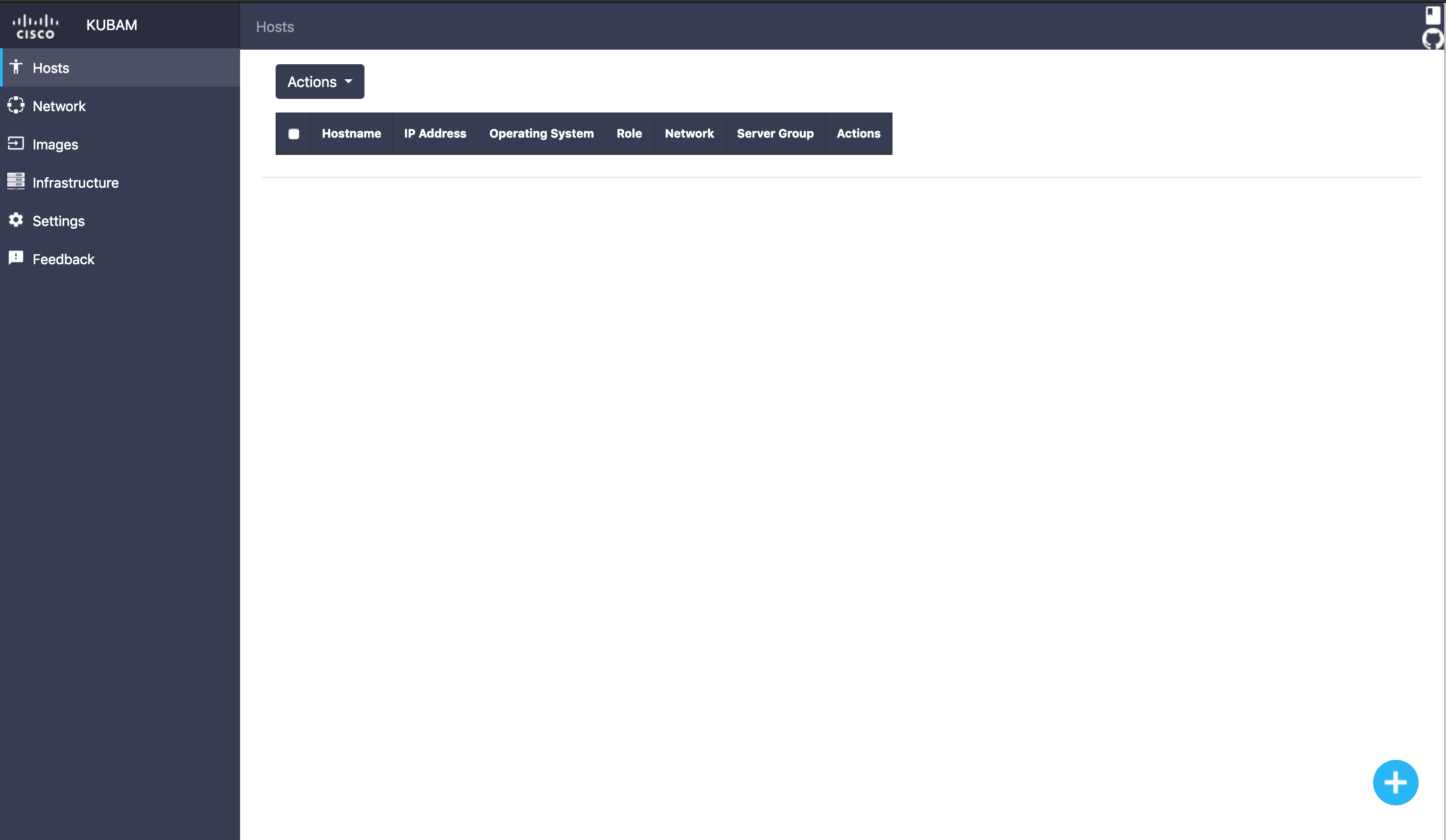
Task: Open the Feedback page
Action: 120,259
